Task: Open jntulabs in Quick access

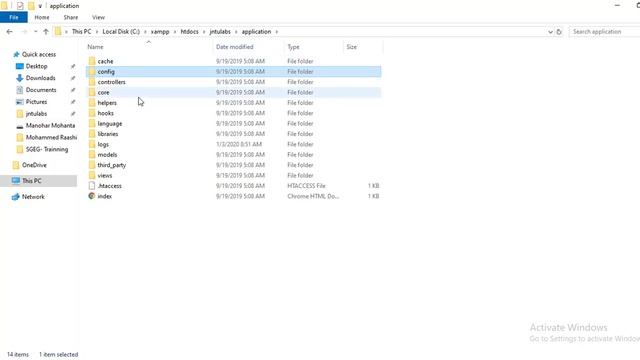Action: pyautogui.click(x=36, y=113)
